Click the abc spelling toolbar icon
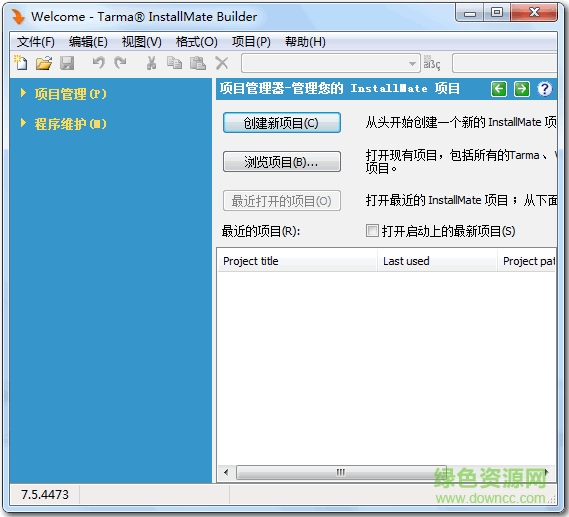The image size is (569, 517). tap(432, 63)
